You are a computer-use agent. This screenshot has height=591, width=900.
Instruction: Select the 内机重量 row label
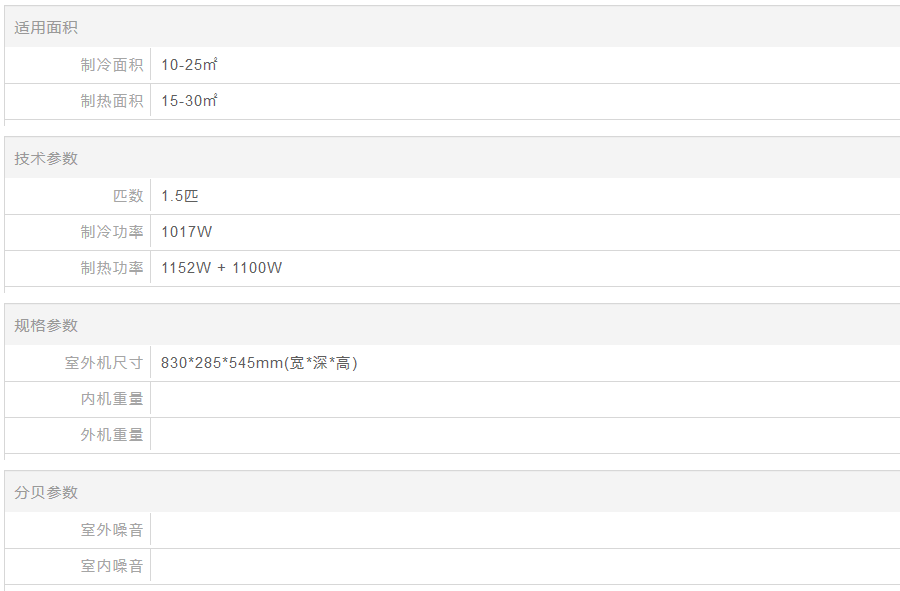(x=112, y=399)
